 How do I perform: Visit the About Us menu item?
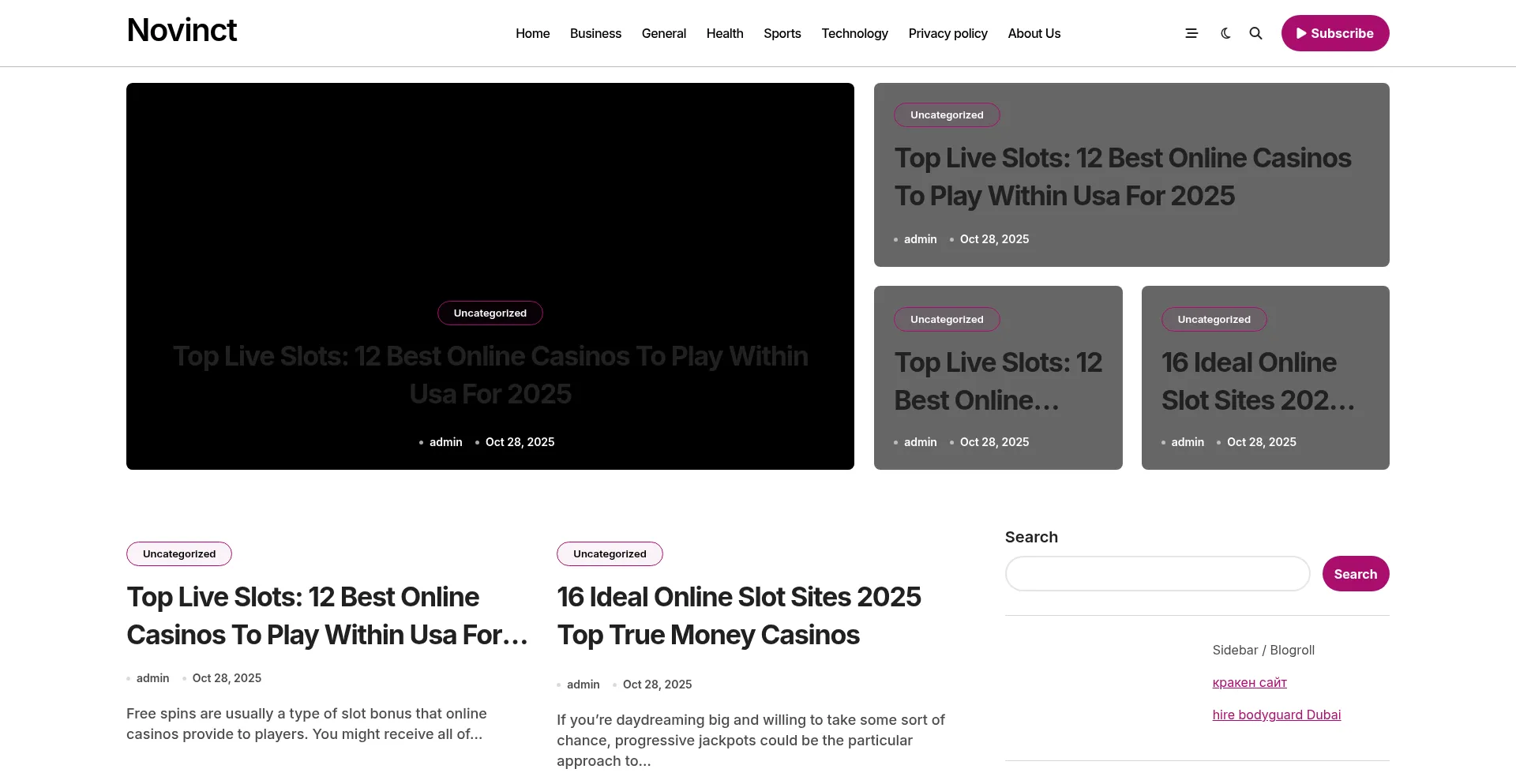(x=1034, y=33)
